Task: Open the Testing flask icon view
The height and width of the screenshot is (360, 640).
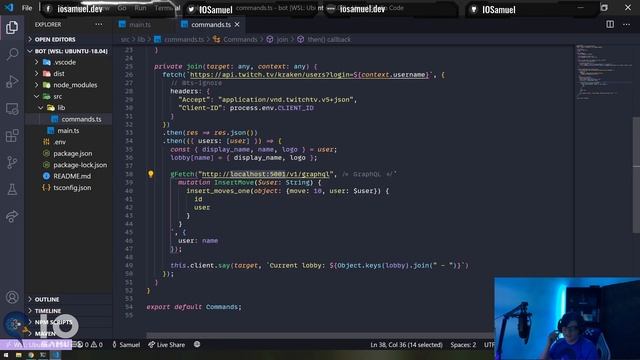Action: [x=12, y=189]
